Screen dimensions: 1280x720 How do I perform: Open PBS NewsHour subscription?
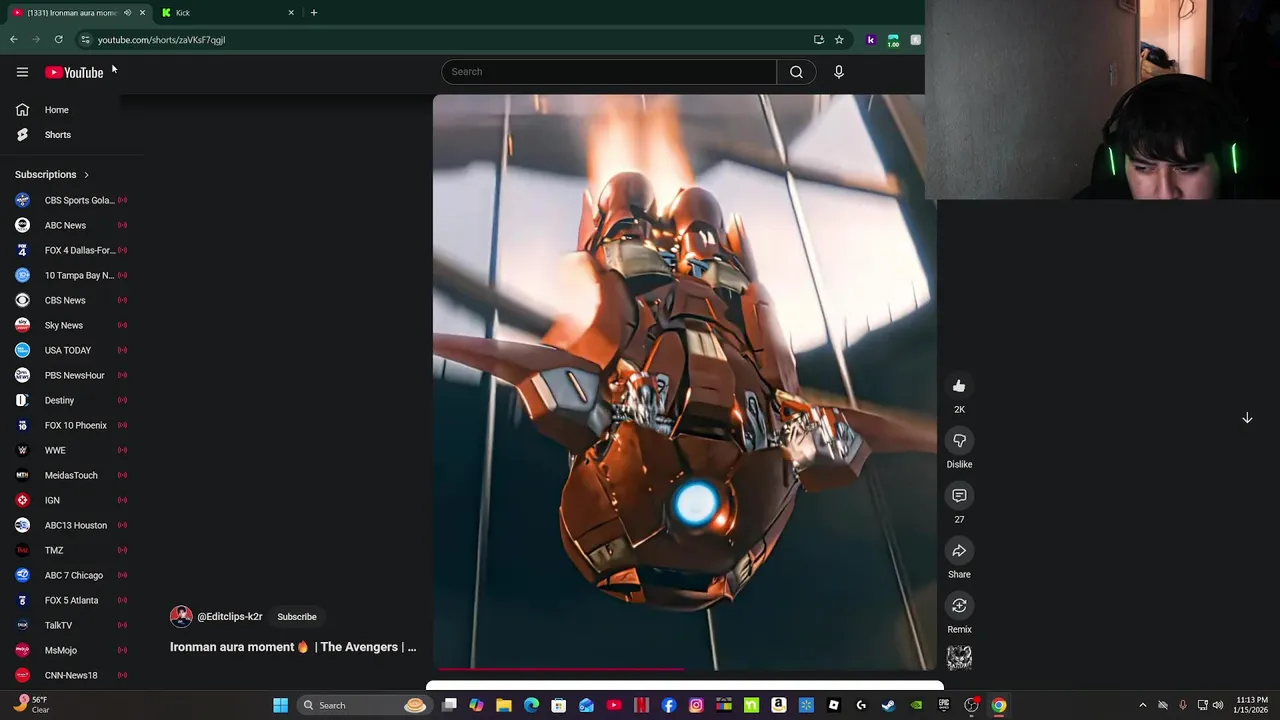(x=72, y=375)
